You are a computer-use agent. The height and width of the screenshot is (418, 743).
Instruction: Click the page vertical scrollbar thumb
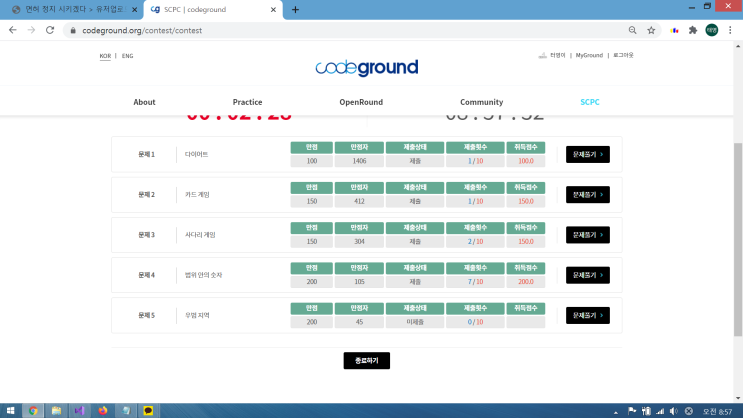[x=738, y=239]
